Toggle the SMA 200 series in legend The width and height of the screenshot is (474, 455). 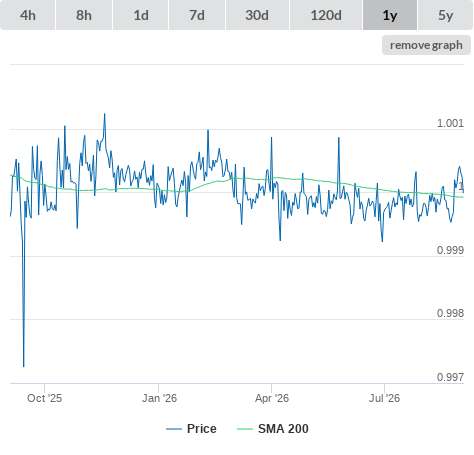(273, 429)
